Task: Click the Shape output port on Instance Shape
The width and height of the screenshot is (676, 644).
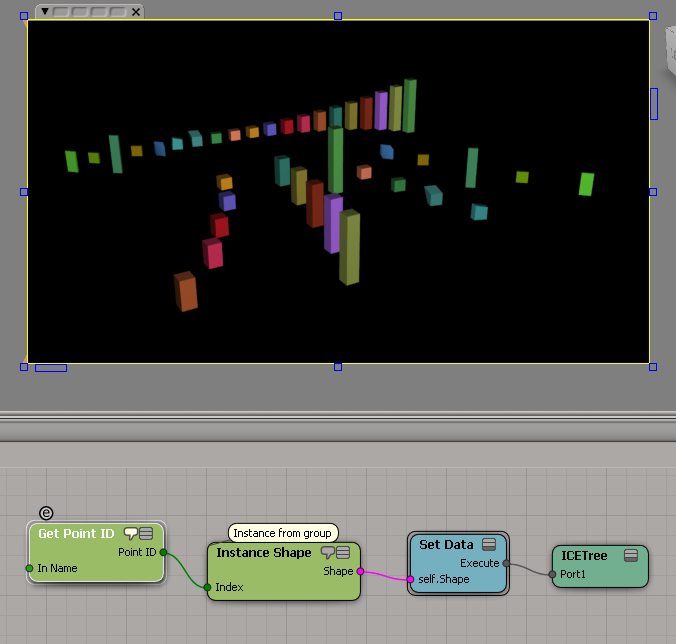Action: click(359, 572)
